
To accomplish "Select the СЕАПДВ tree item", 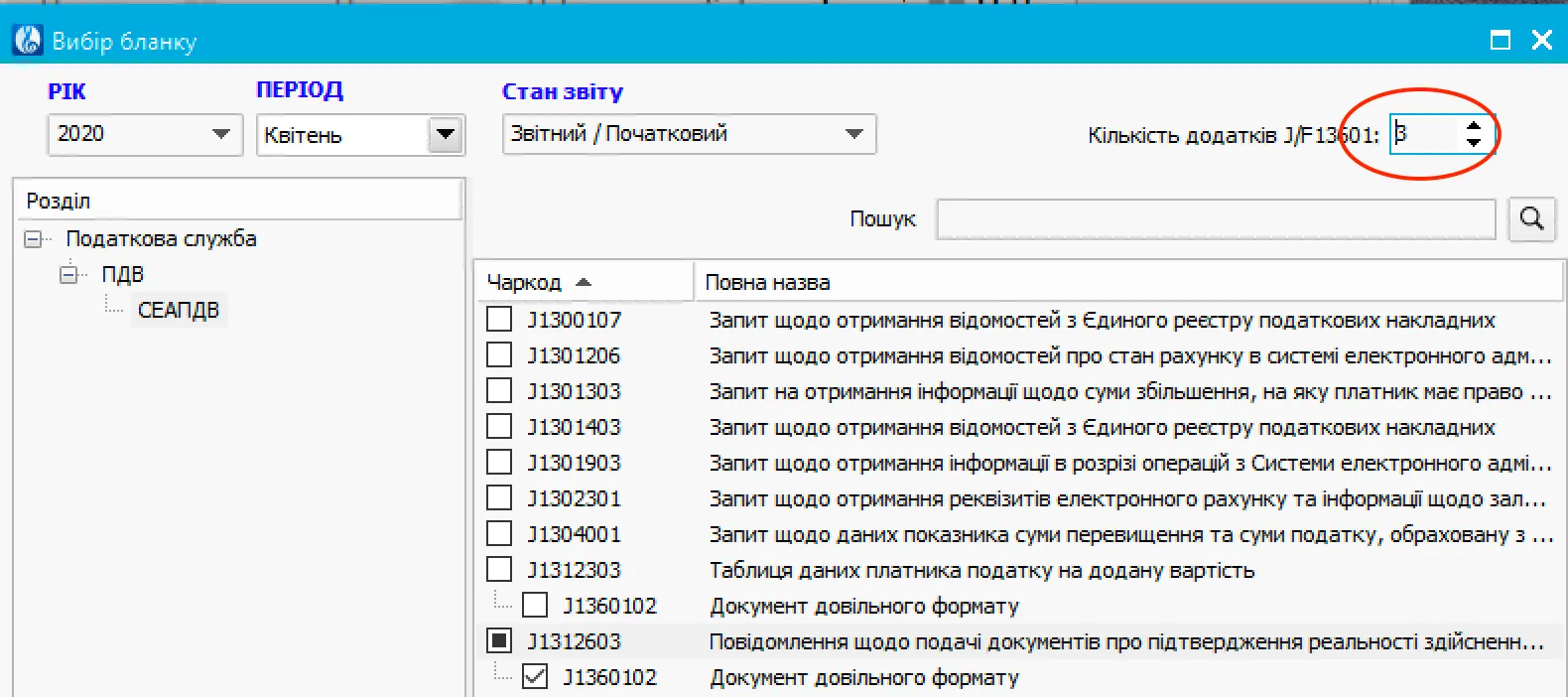I will 179,311.
